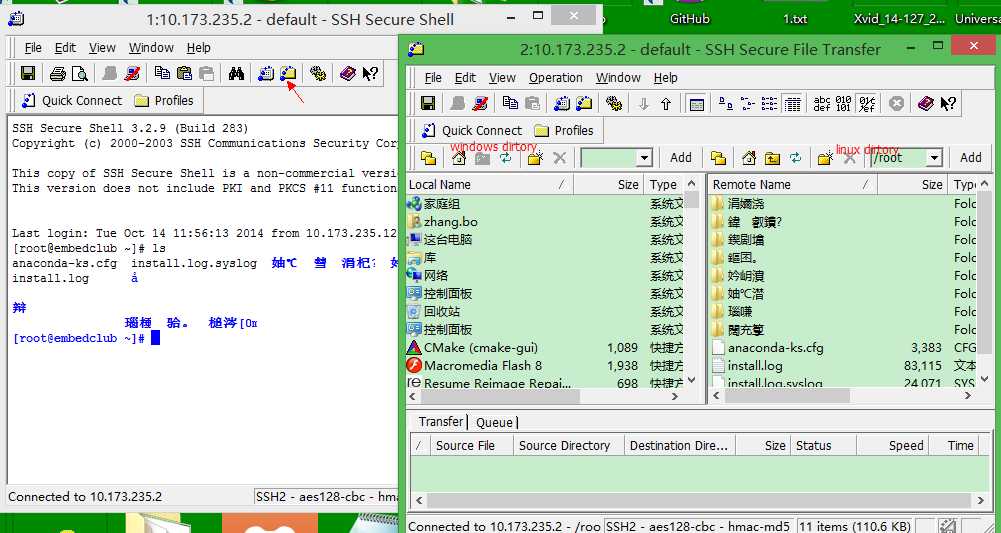Click Print Preview icon in Secure Shell toolbar
The height and width of the screenshot is (533, 1001).
click(80, 73)
